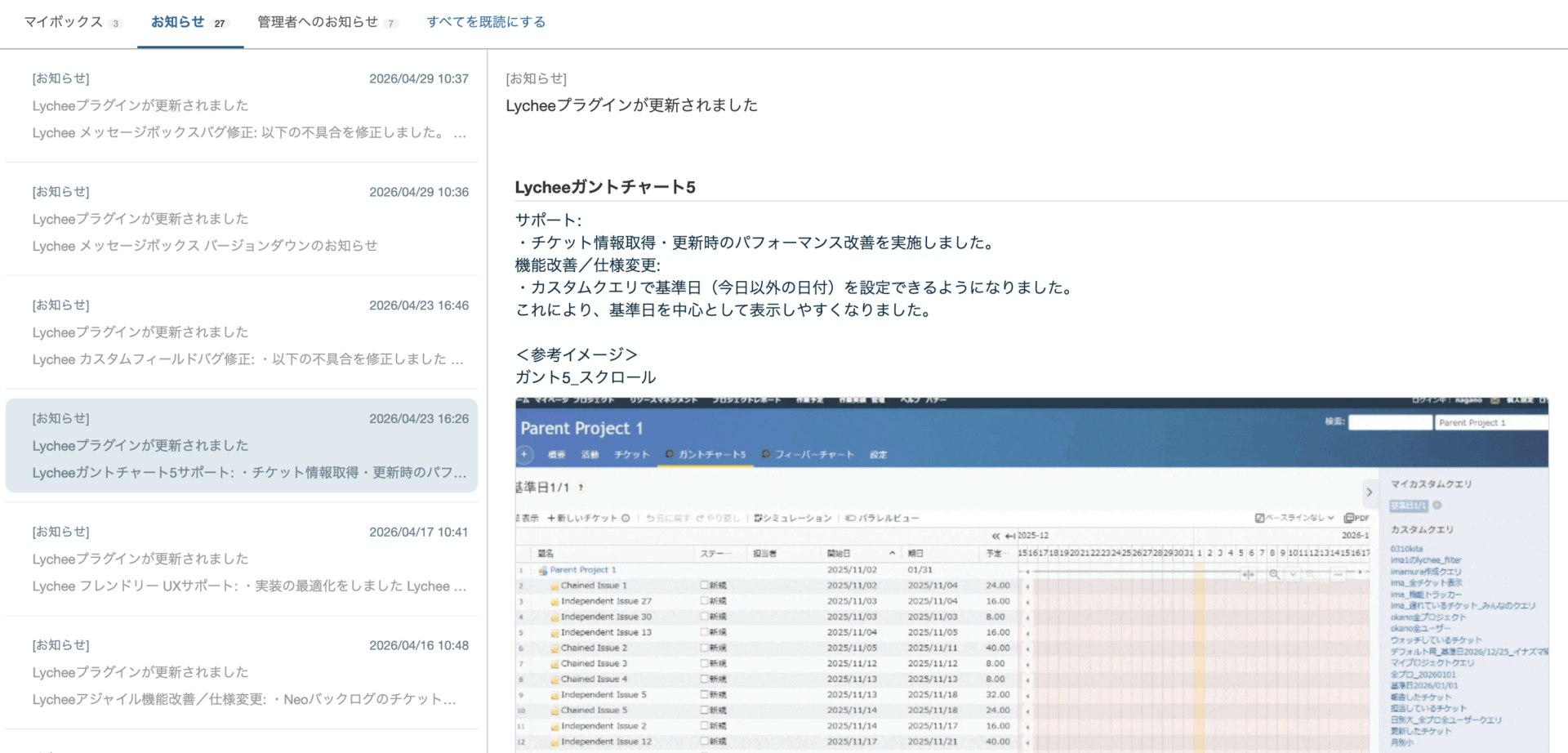Click the date 2026/04/29 10:36

coord(419,193)
